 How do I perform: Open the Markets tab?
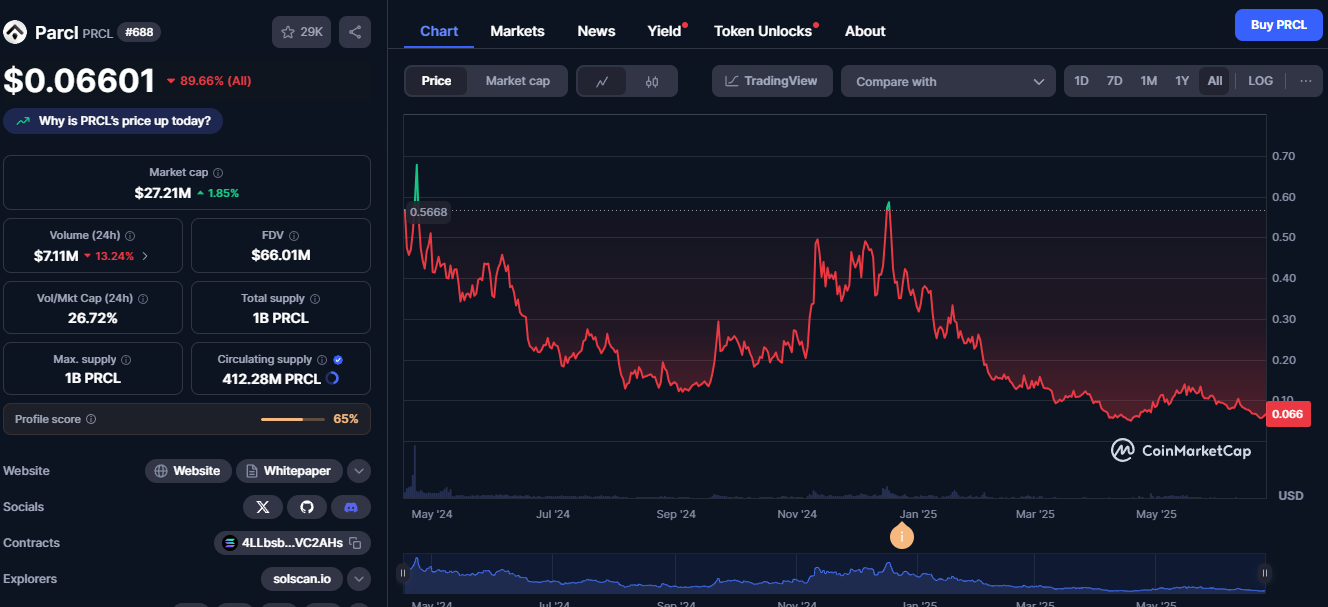tap(517, 31)
